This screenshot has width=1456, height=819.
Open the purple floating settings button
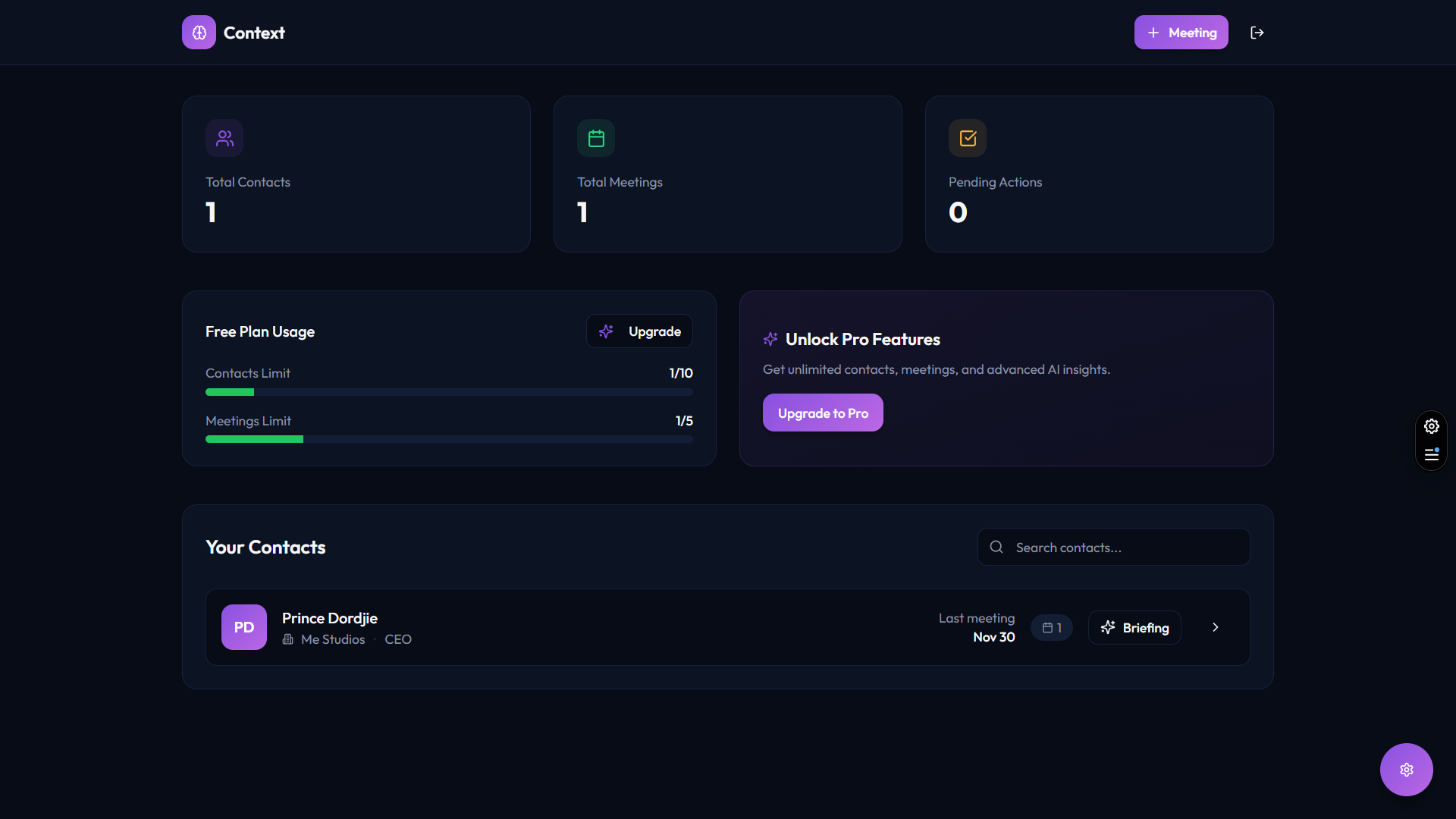1406,770
